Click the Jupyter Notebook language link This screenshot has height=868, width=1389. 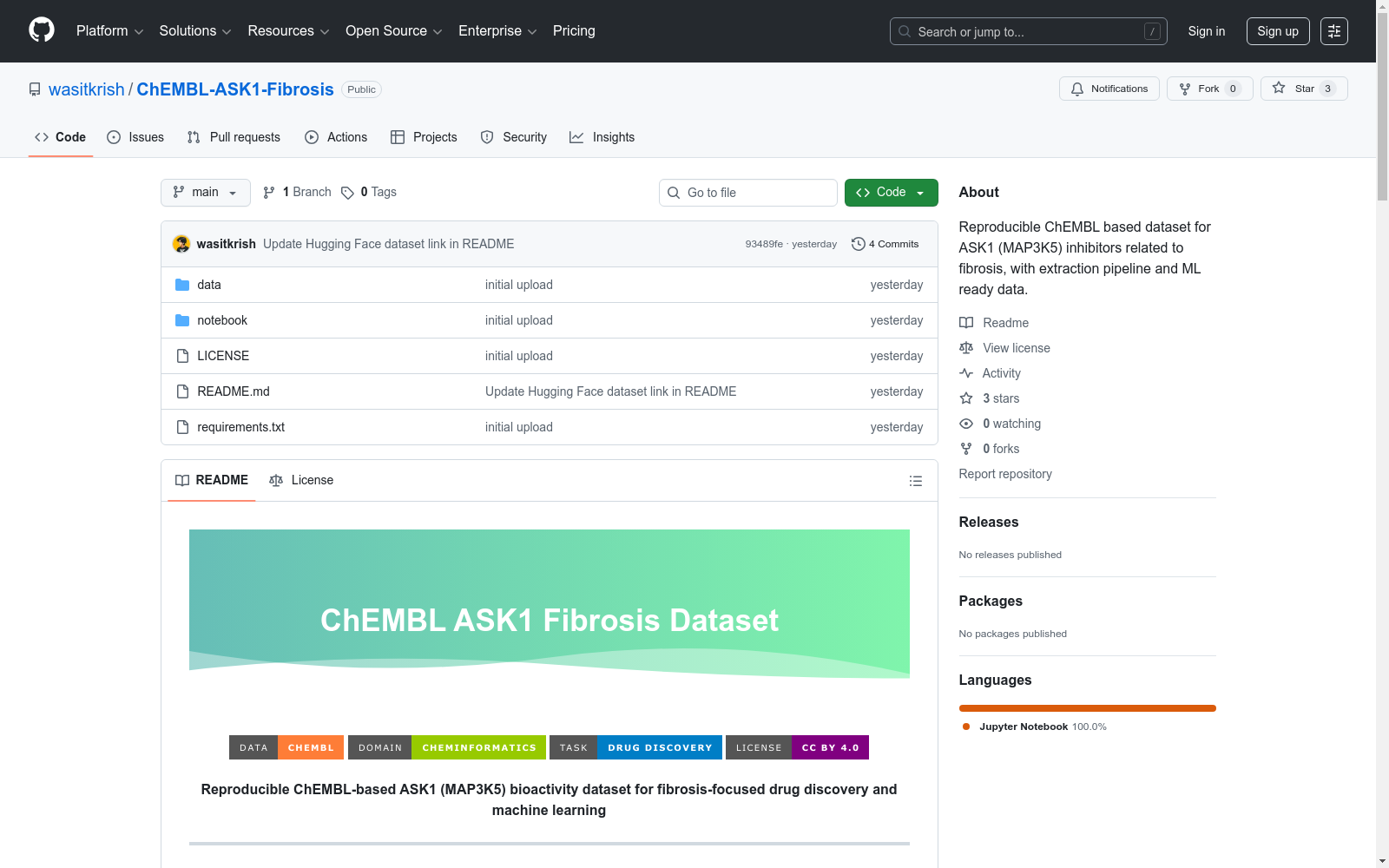tap(1034, 727)
